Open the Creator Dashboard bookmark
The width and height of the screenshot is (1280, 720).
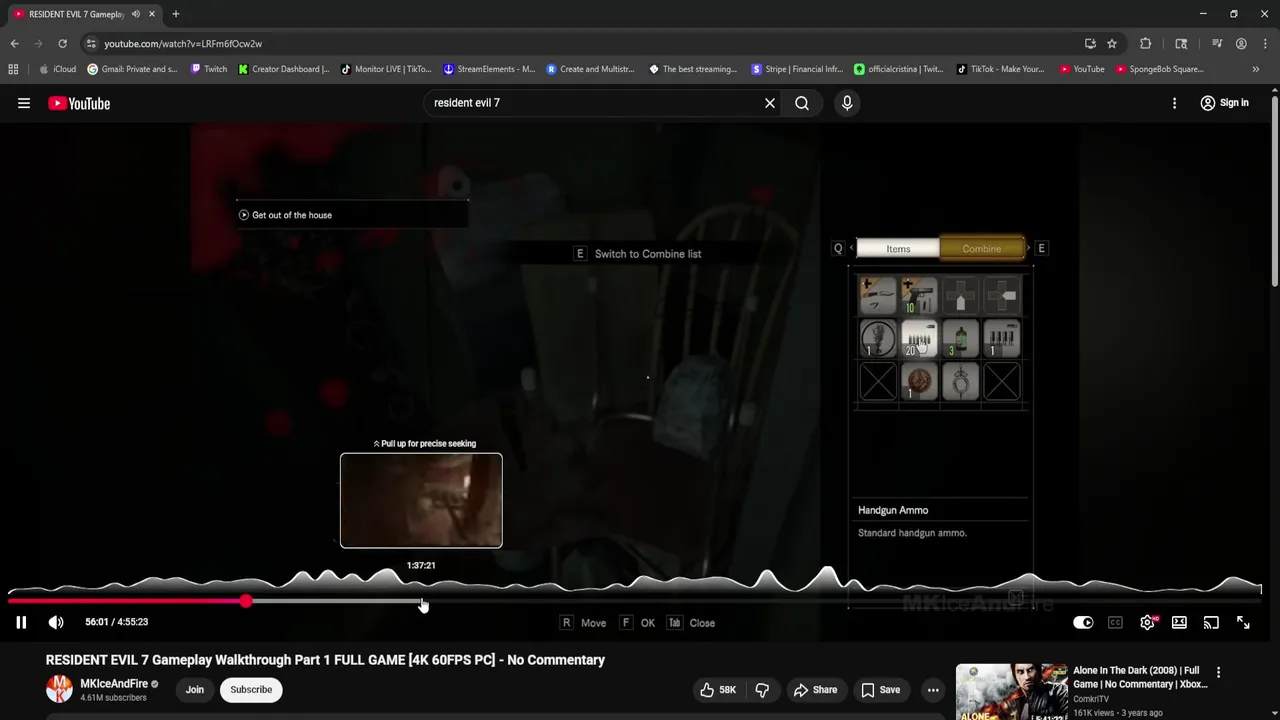point(284,69)
